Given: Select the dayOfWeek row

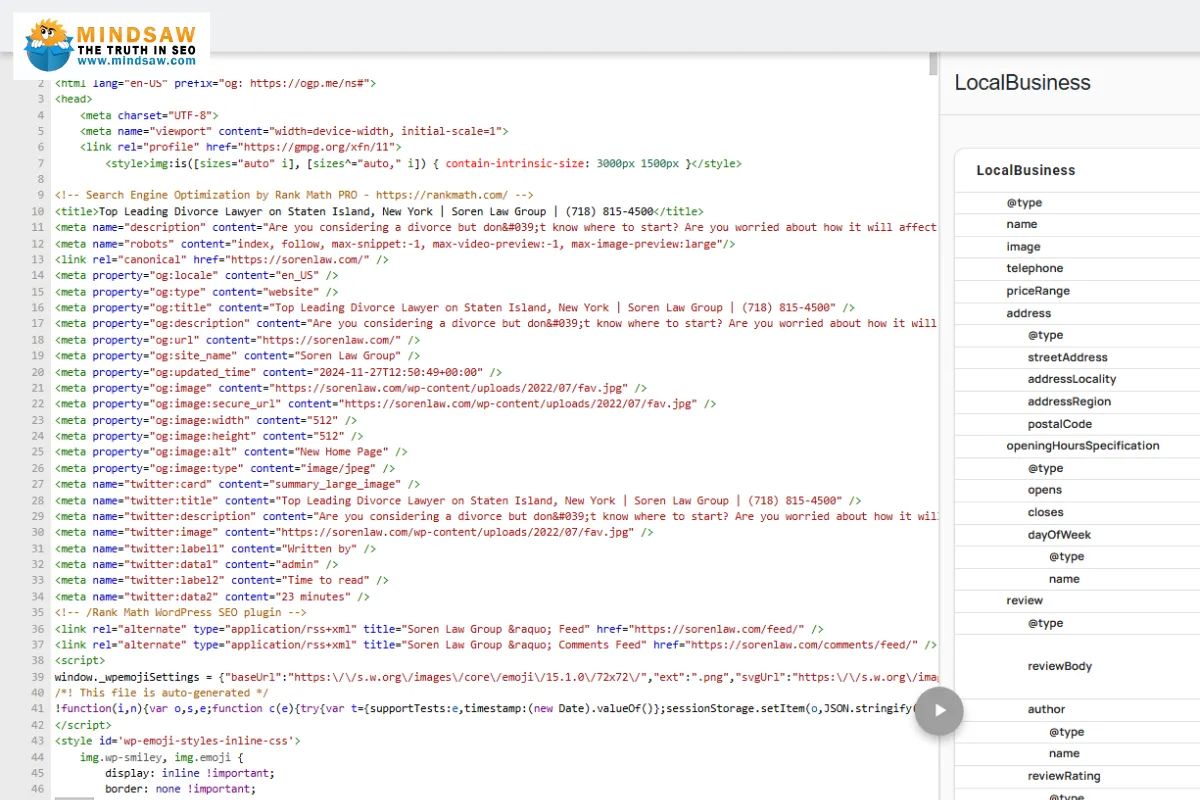Looking at the screenshot, I should pos(1077,534).
